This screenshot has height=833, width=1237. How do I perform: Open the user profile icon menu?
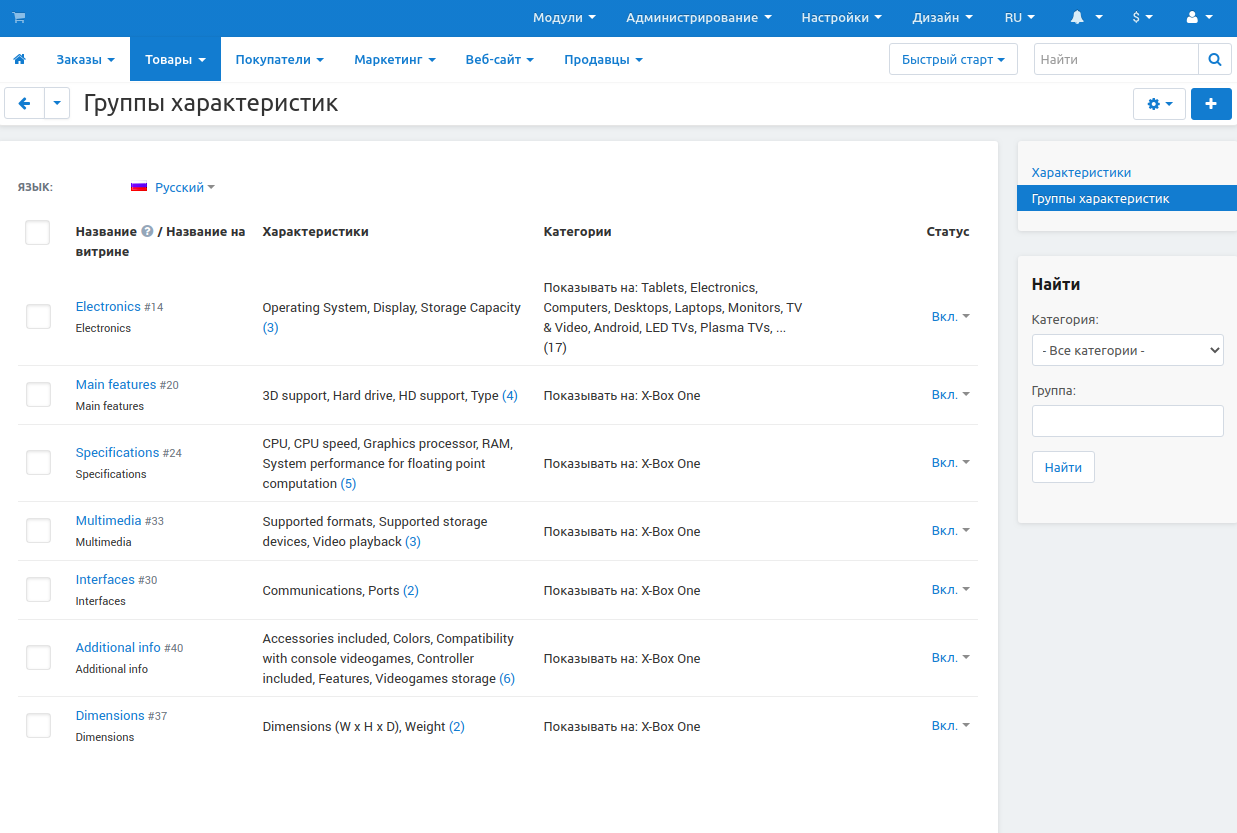(1191, 18)
